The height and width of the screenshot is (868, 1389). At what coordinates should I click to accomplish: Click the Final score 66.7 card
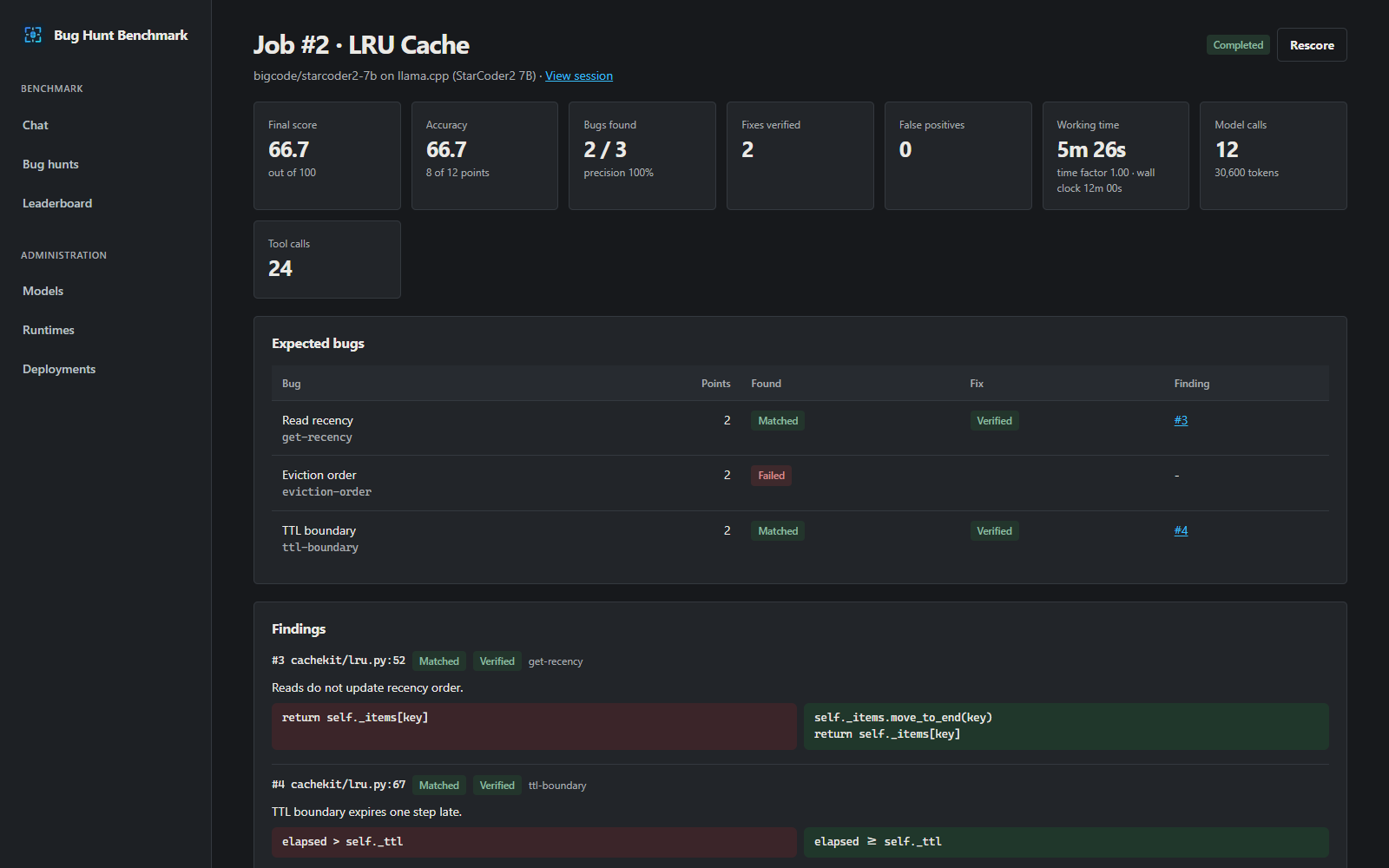(x=327, y=155)
